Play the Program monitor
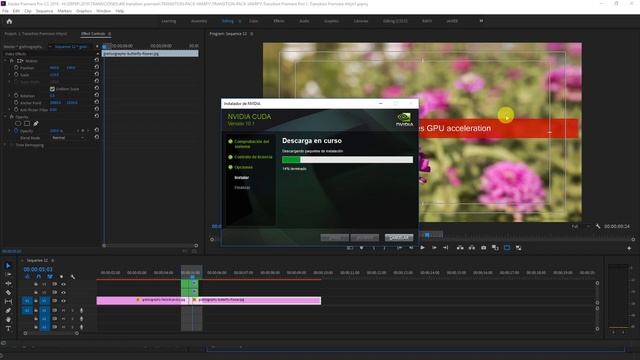 422,248
